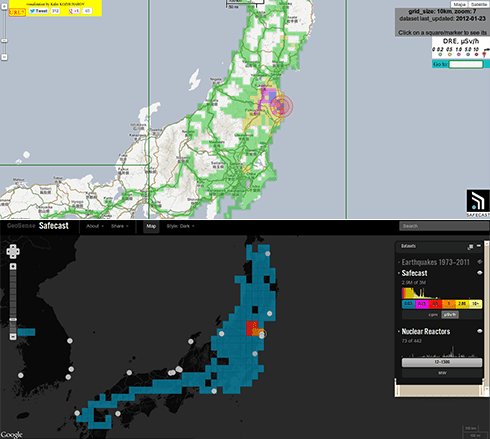Collapse the Nuclear Reactors dataset
This screenshot has height=439, width=490.
[399, 331]
